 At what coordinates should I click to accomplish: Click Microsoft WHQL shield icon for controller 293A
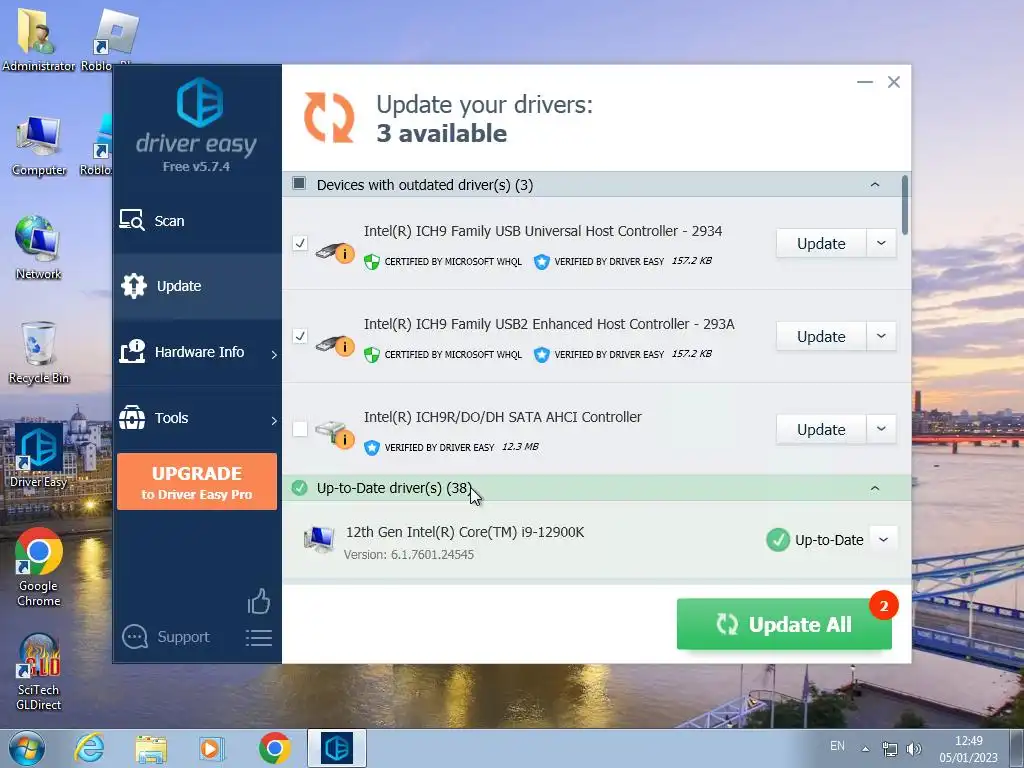tap(372, 355)
